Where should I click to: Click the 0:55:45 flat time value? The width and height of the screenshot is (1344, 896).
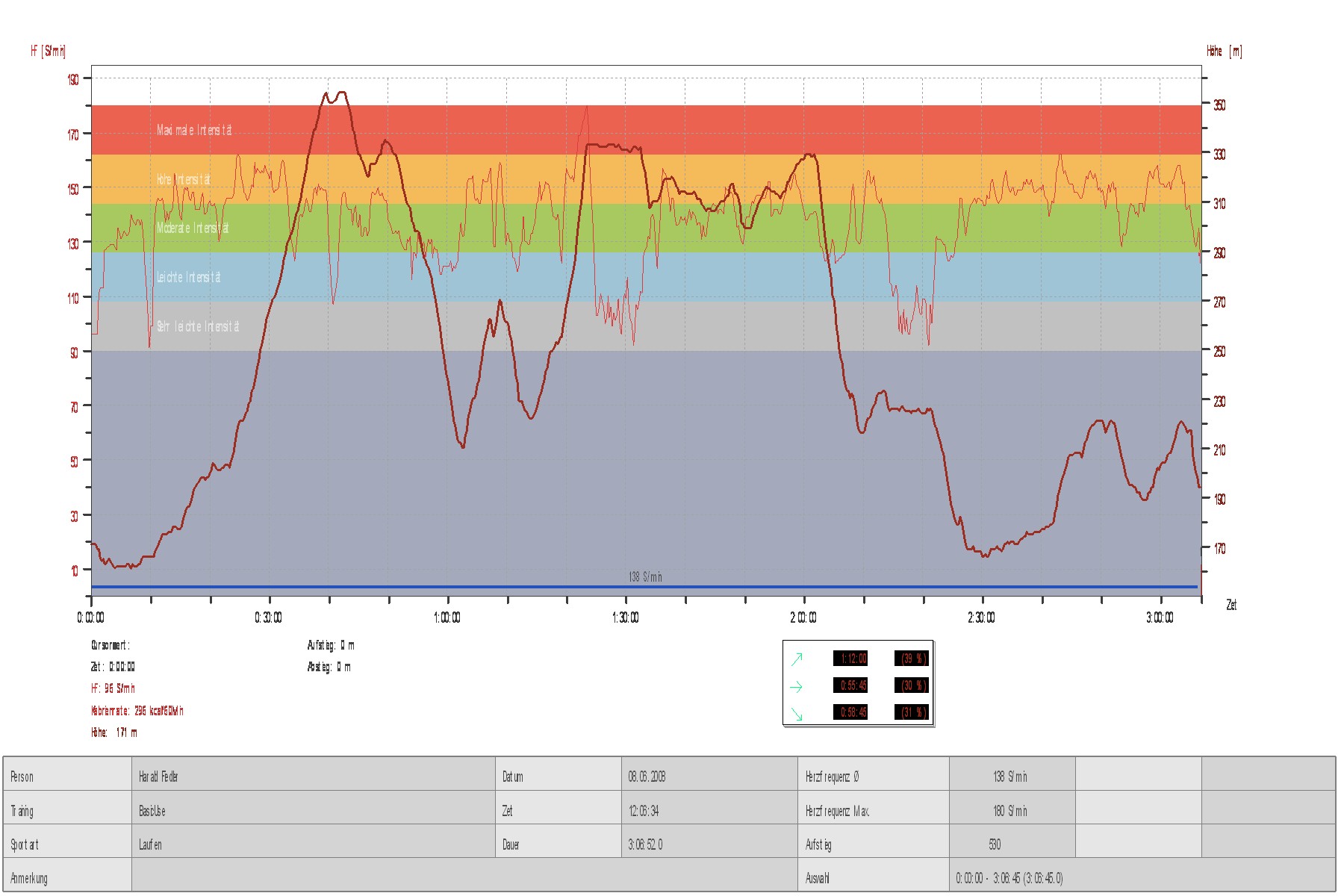850,685
